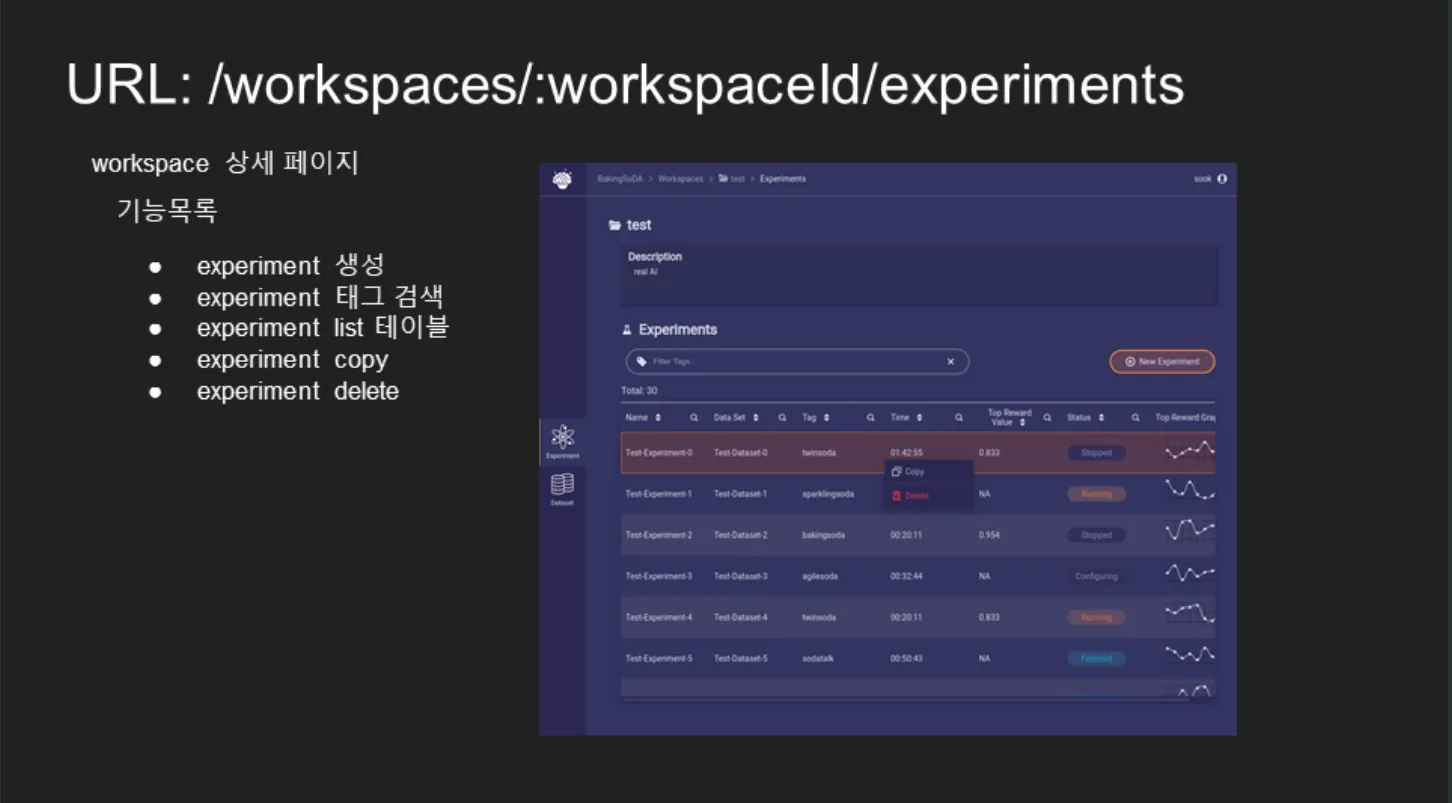Click the search icon in Status column
The image size is (1452, 803).
[x=1135, y=418]
